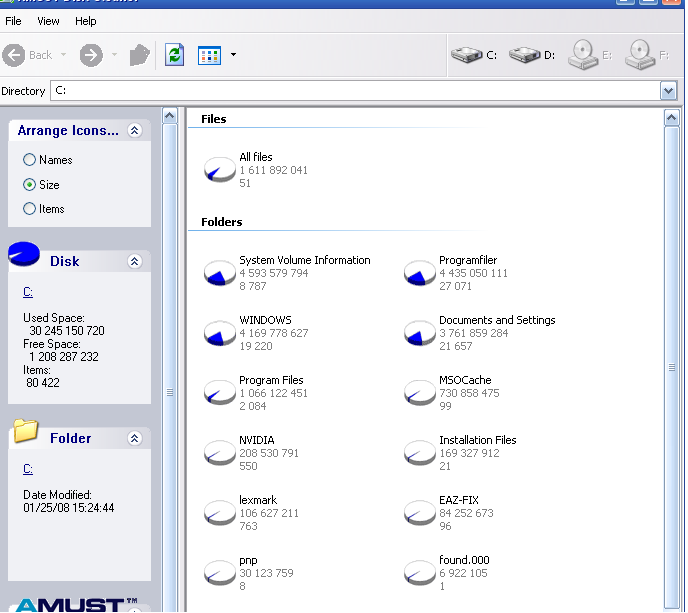This screenshot has height=613, width=688.
Task: Collapse the Disk panel
Action: coord(135,261)
